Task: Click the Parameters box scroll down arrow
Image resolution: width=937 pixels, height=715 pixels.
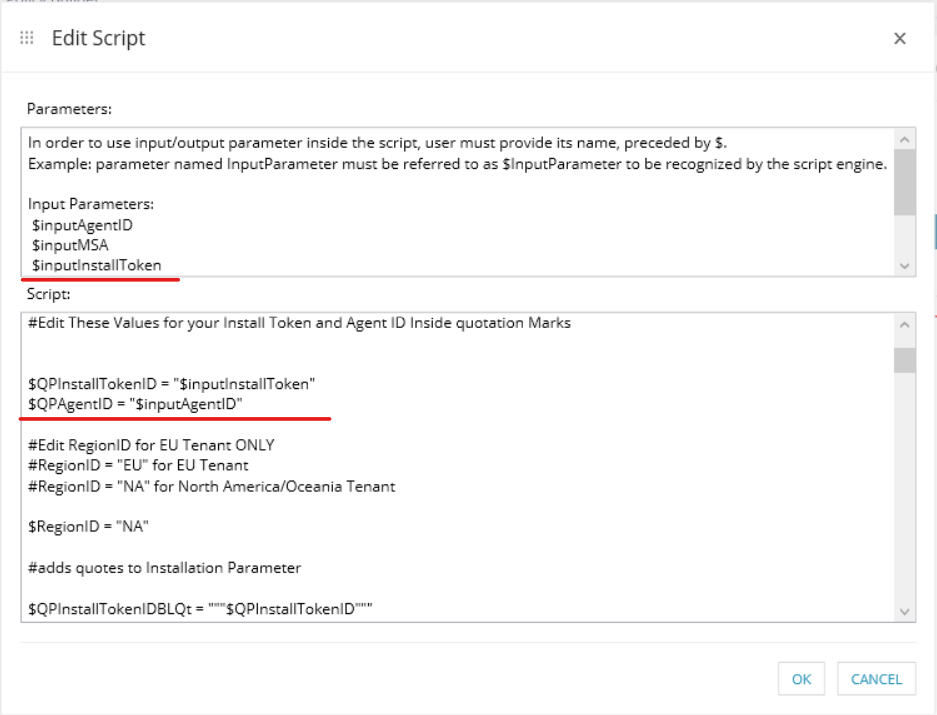Action: [904, 265]
